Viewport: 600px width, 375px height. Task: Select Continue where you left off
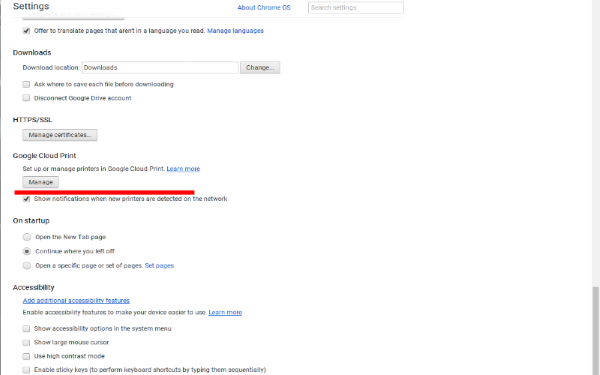point(26,251)
